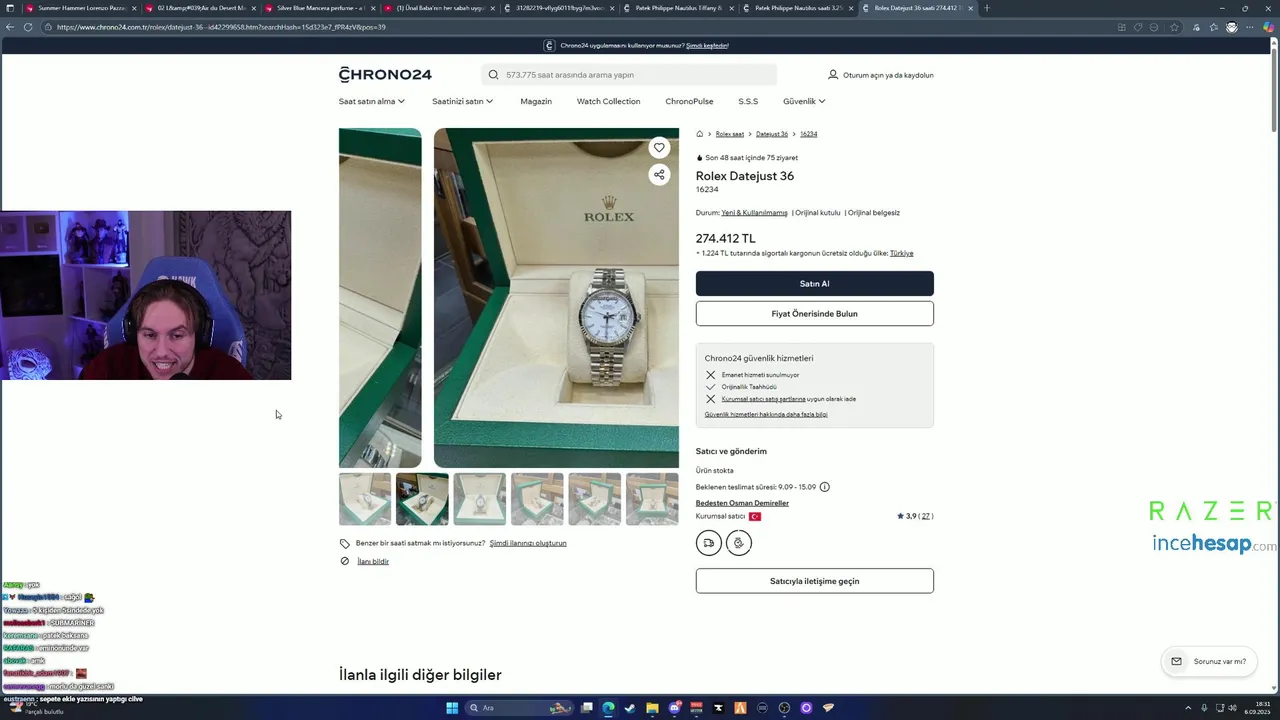
Task: Select the third photo thumbnail
Action: pos(480,499)
